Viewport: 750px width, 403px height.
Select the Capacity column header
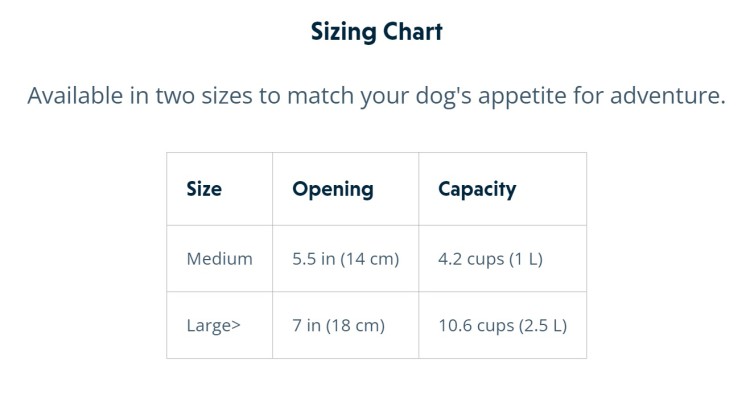tap(502, 189)
